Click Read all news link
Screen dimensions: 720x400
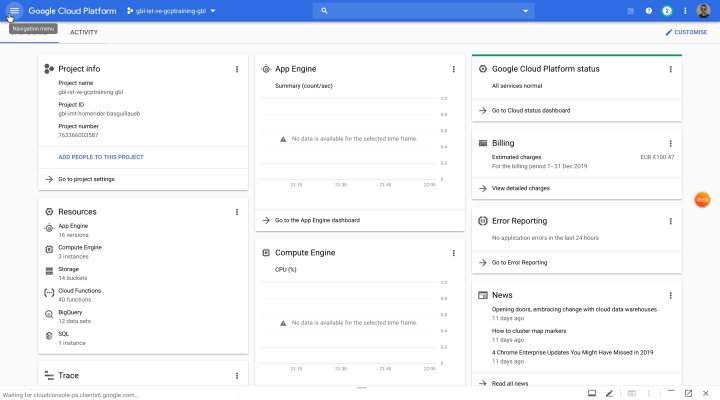pos(510,383)
